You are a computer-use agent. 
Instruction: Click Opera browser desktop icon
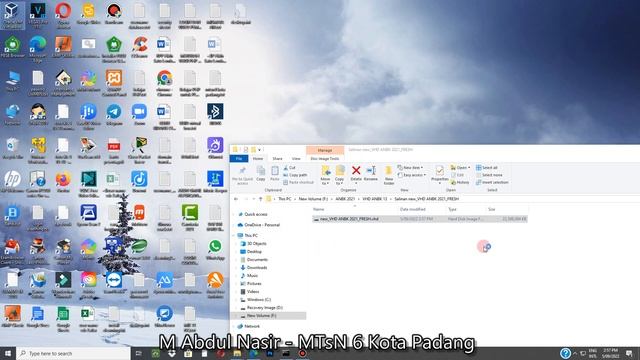click(63, 15)
